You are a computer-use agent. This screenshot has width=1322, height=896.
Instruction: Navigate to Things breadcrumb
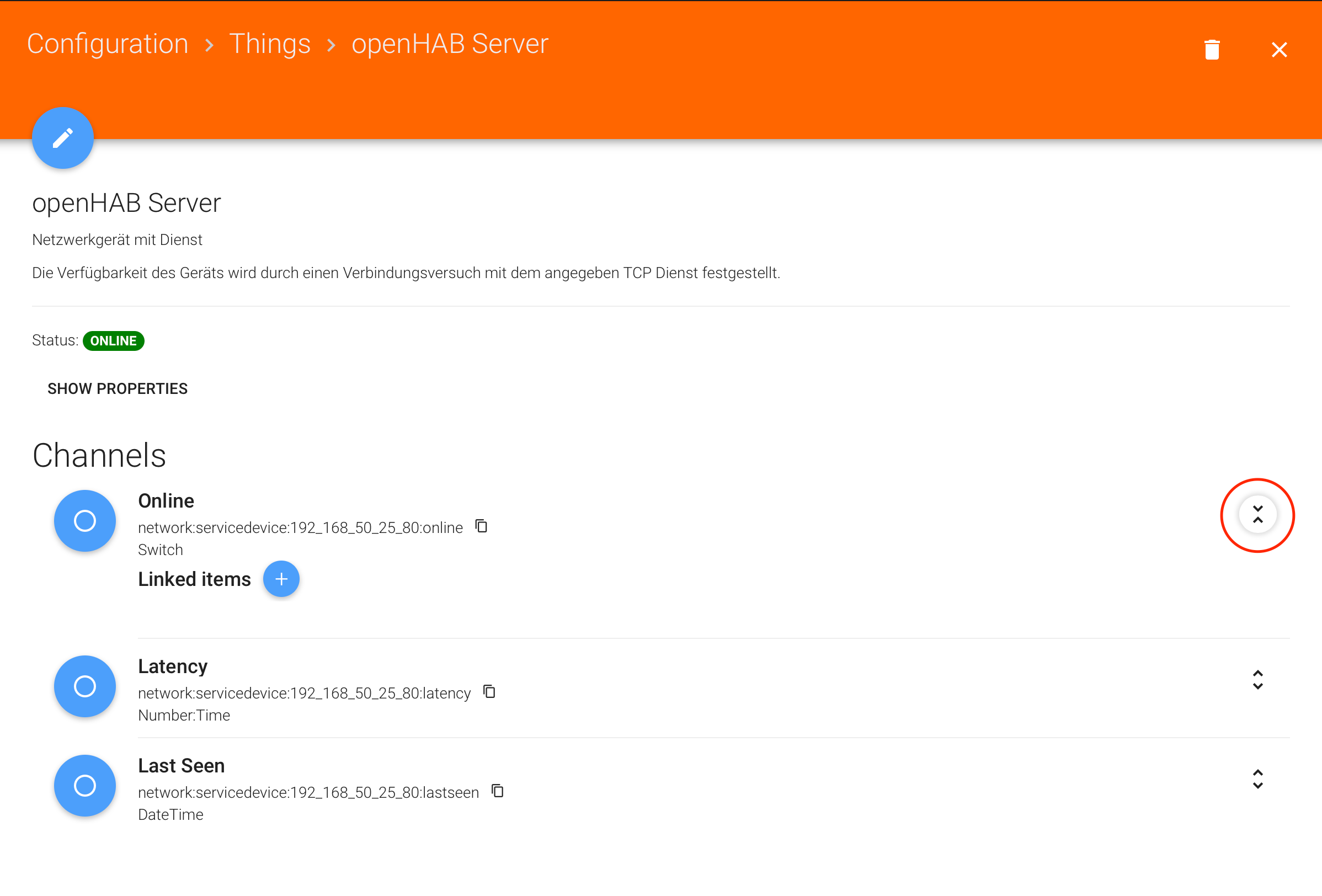(270, 44)
